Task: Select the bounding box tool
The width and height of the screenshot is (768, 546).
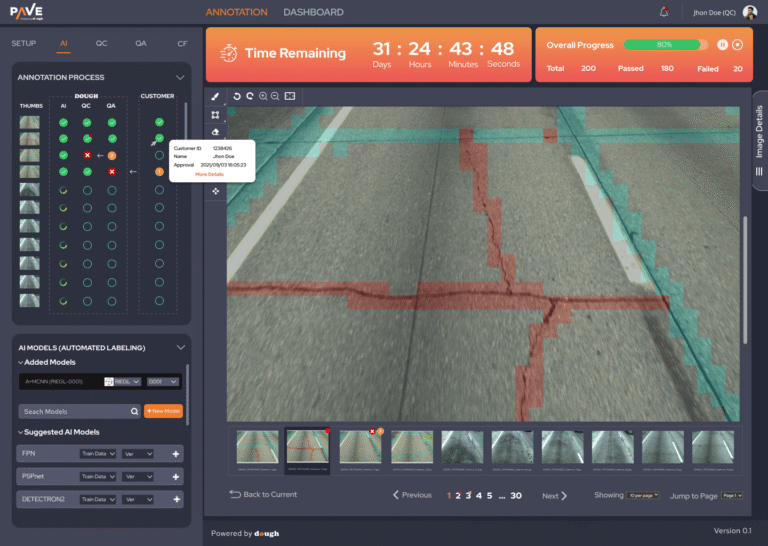Action: click(215, 115)
